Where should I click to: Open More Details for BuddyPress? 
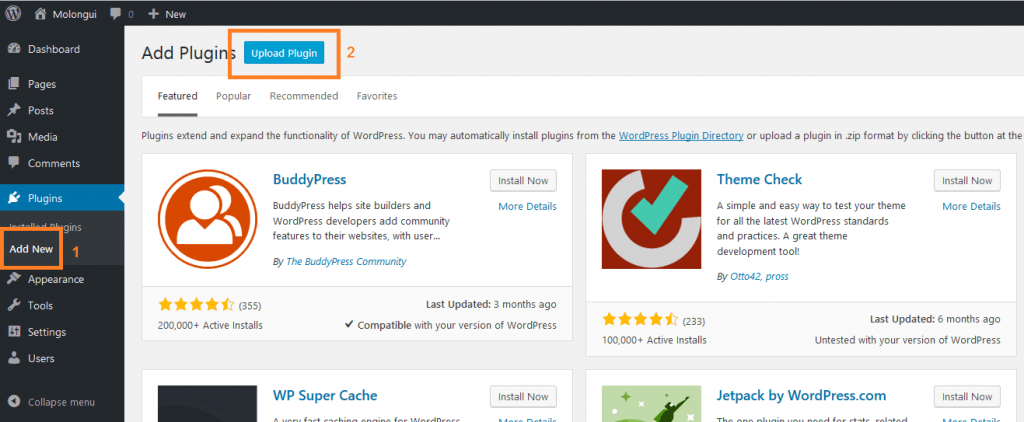tap(528, 206)
